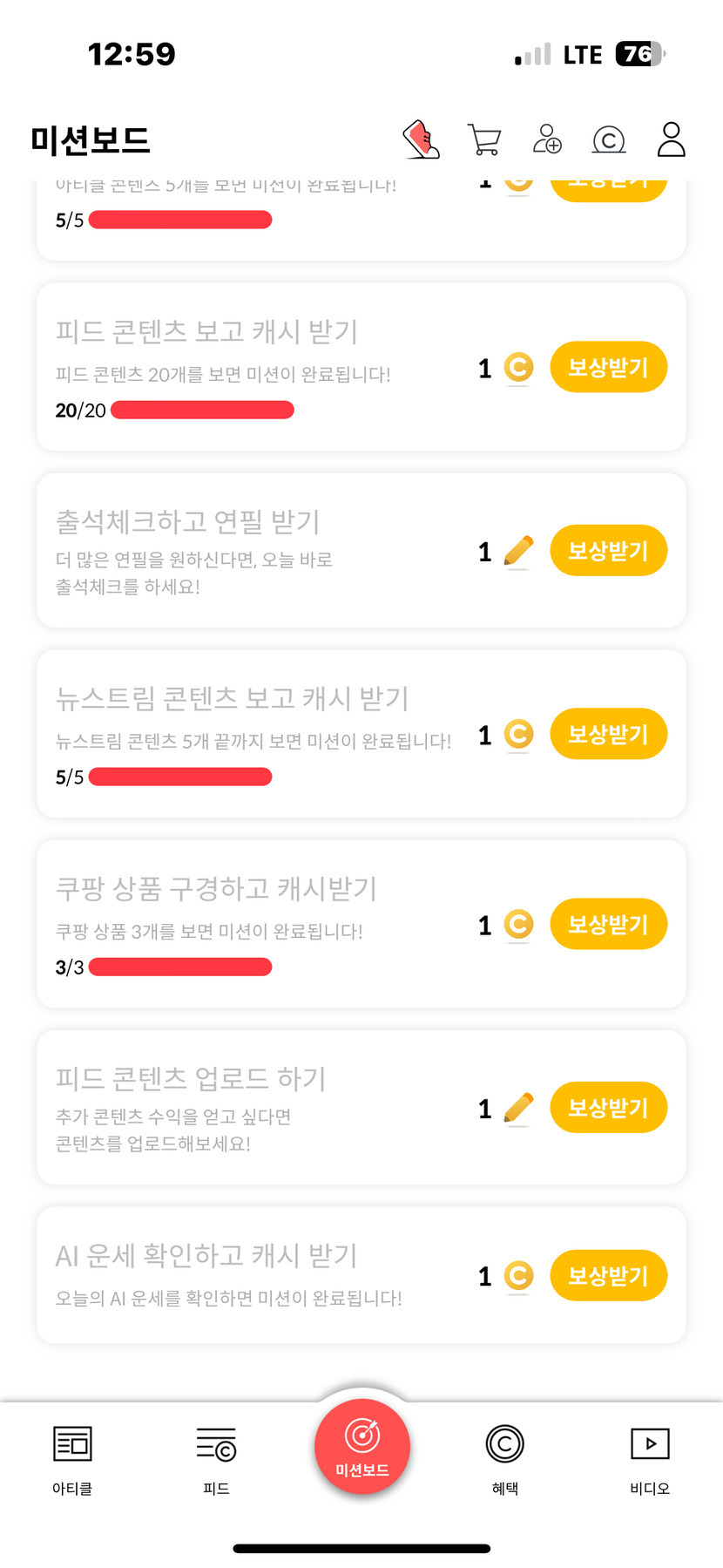Tap pencil icon in 피드 콘텐츠 업로드 mission

pyautogui.click(x=518, y=1108)
